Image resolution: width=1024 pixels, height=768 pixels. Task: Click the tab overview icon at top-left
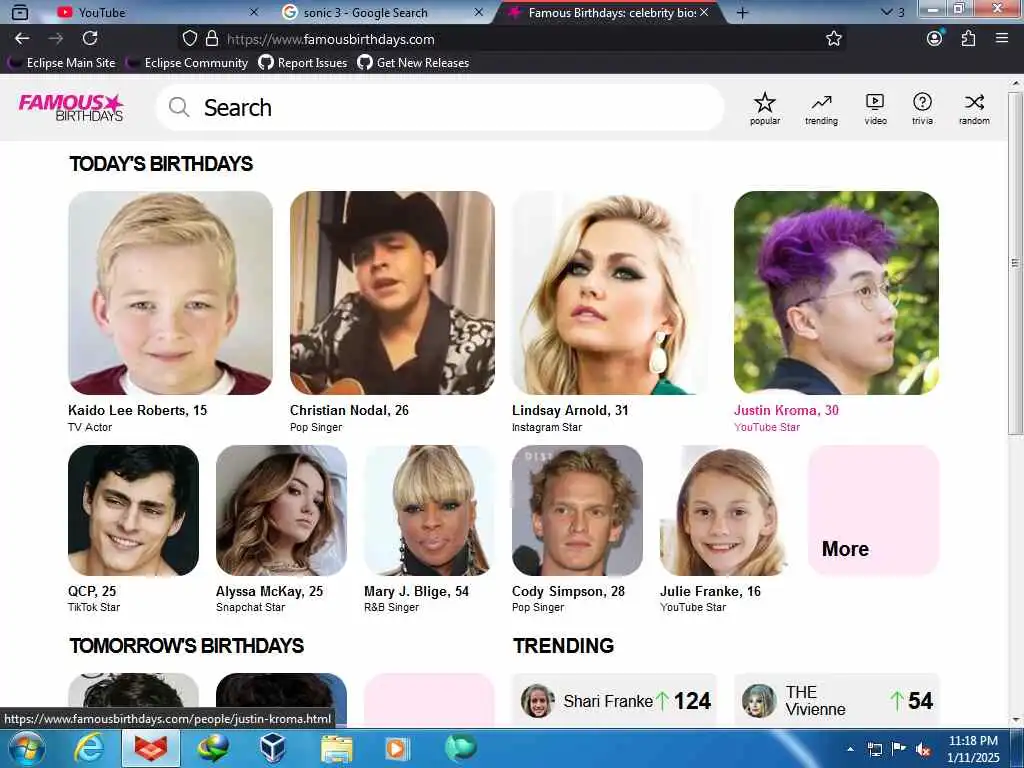click(20, 12)
